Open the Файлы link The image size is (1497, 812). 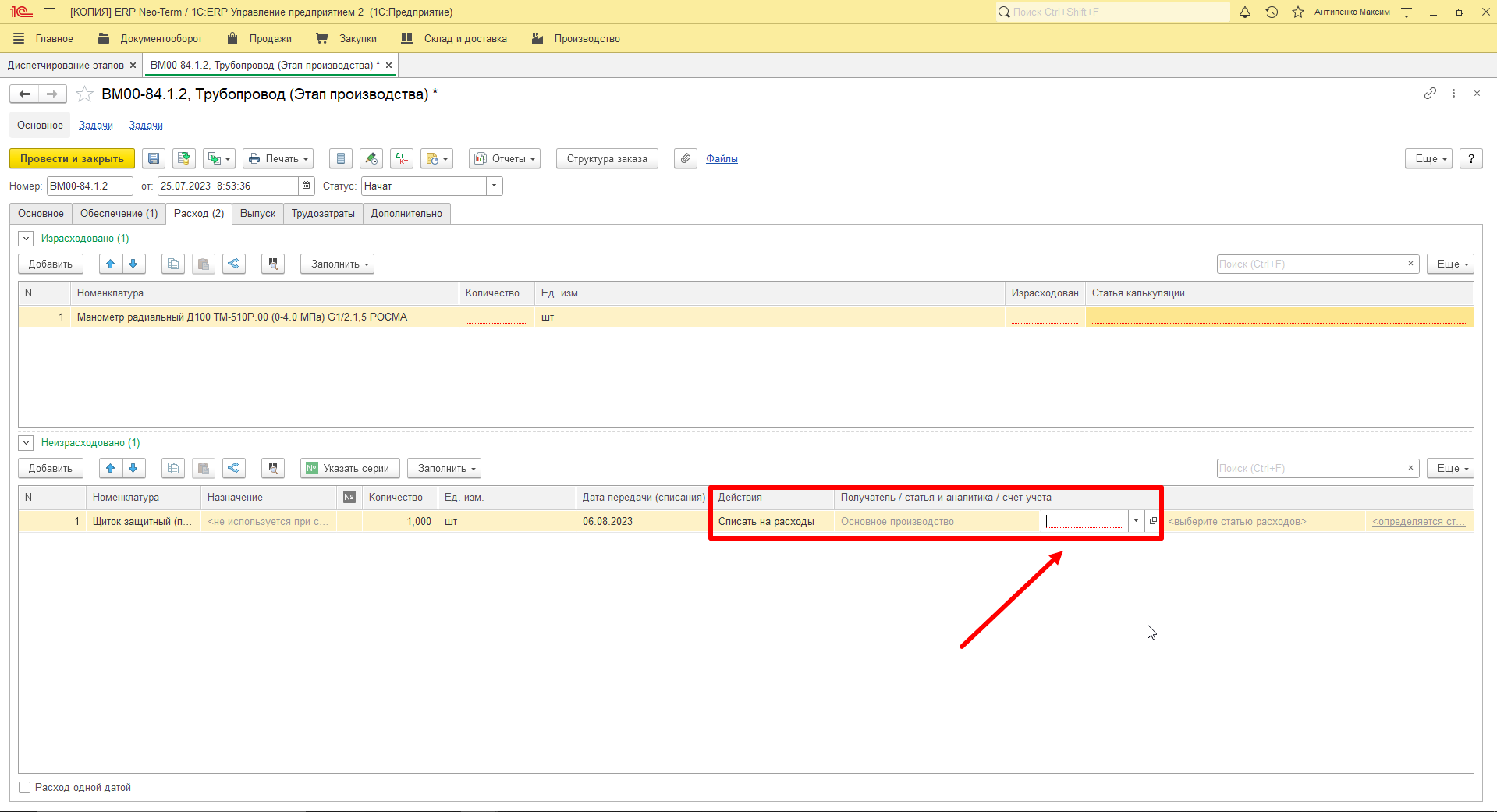click(722, 158)
